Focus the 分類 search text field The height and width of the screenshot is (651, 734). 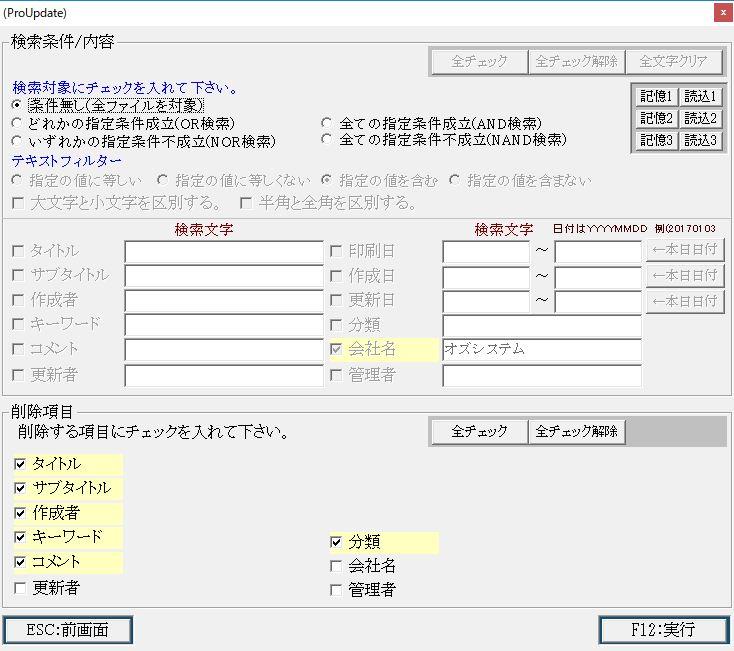[x=542, y=326]
